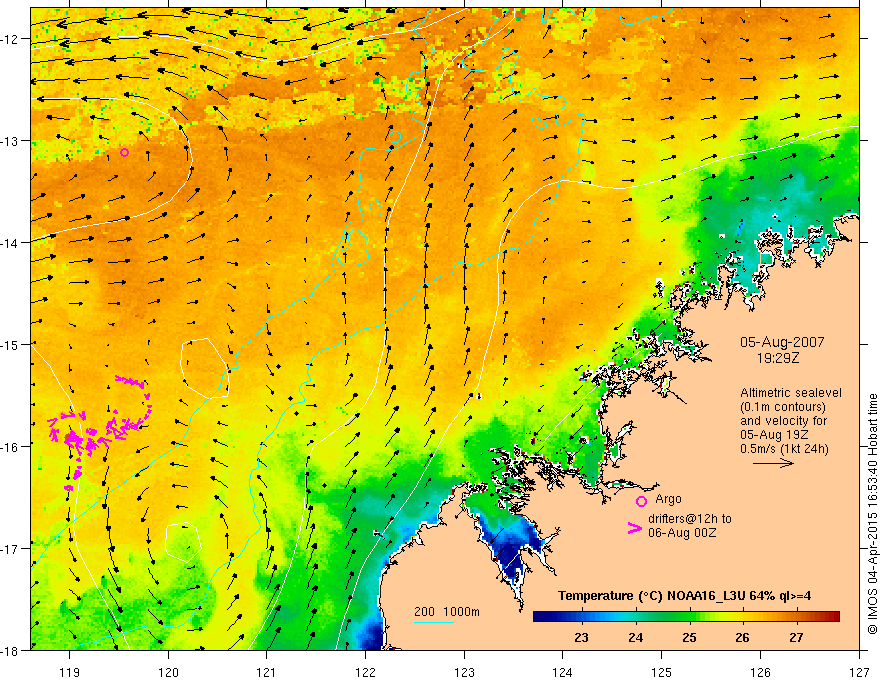Click the color bar tick label '23'
Image resolution: width=880 pixels, height=680 pixels.
(581, 637)
